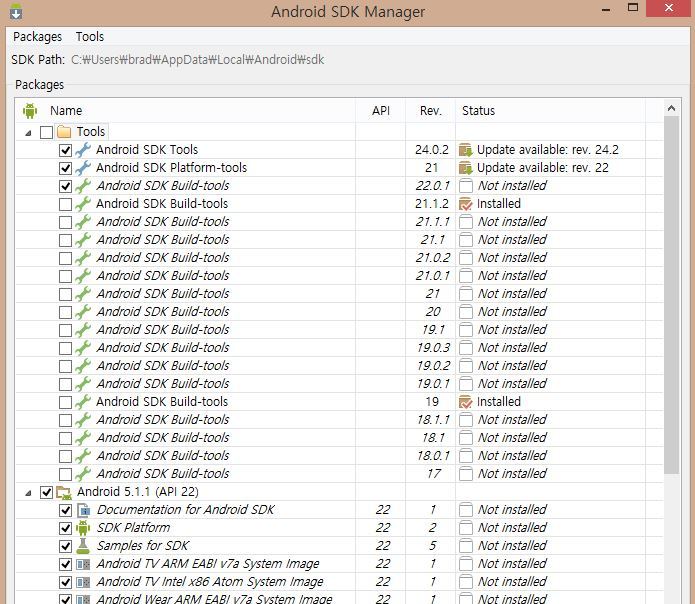The height and width of the screenshot is (604, 695).
Task: Click the Samples for SDK flask icon
Action: [83, 546]
